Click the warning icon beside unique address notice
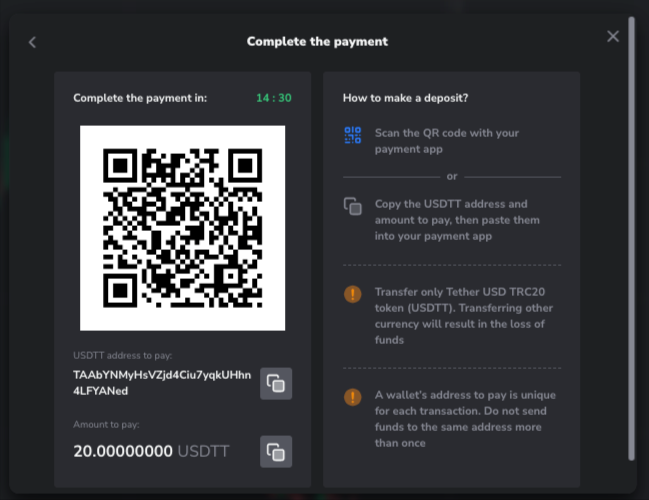This screenshot has height=500, width=649. (x=352, y=397)
